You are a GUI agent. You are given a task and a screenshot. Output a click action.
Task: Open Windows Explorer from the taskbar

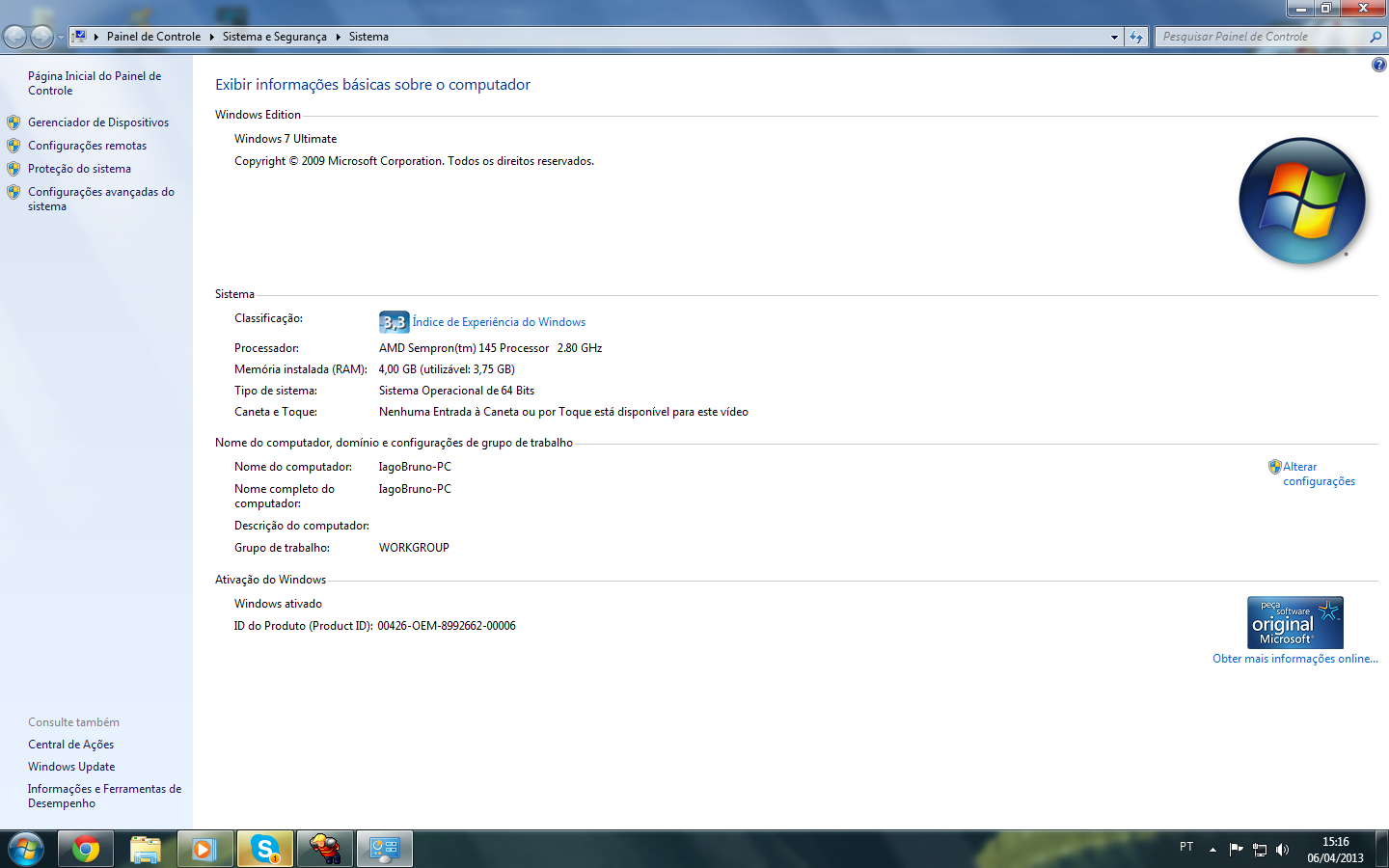(x=146, y=849)
